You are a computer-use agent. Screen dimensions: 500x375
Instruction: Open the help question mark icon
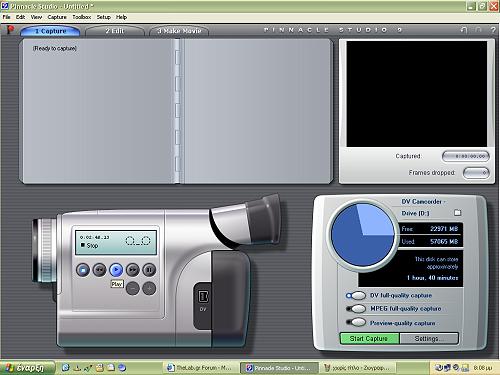point(493,30)
